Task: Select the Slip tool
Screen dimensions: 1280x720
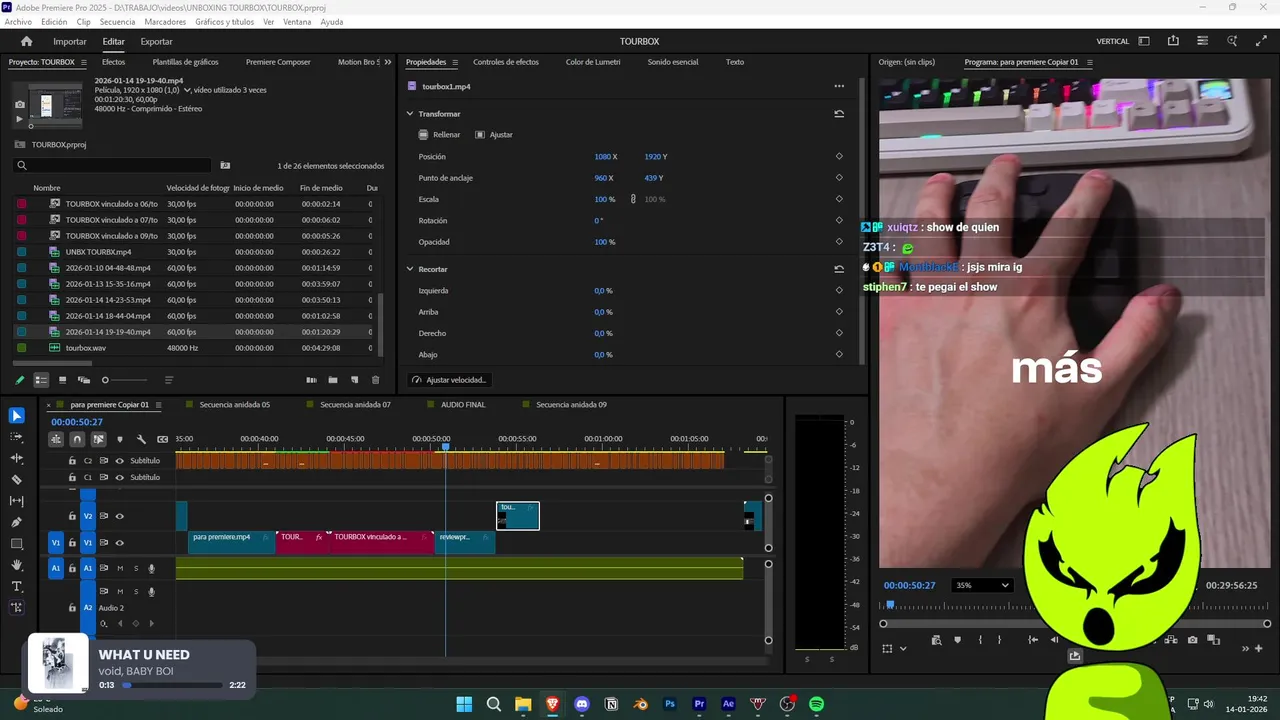Action: coord(17,501)
